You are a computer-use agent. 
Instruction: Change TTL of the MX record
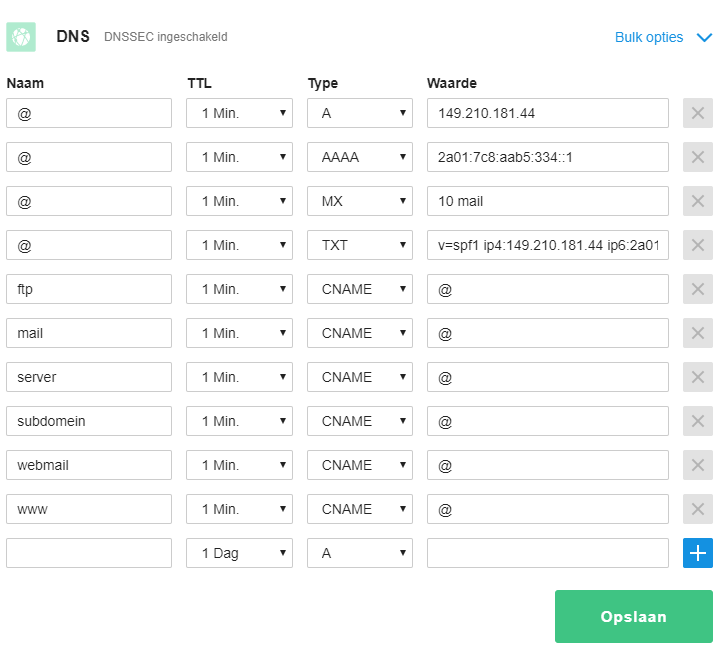click(x=239, y=201)
